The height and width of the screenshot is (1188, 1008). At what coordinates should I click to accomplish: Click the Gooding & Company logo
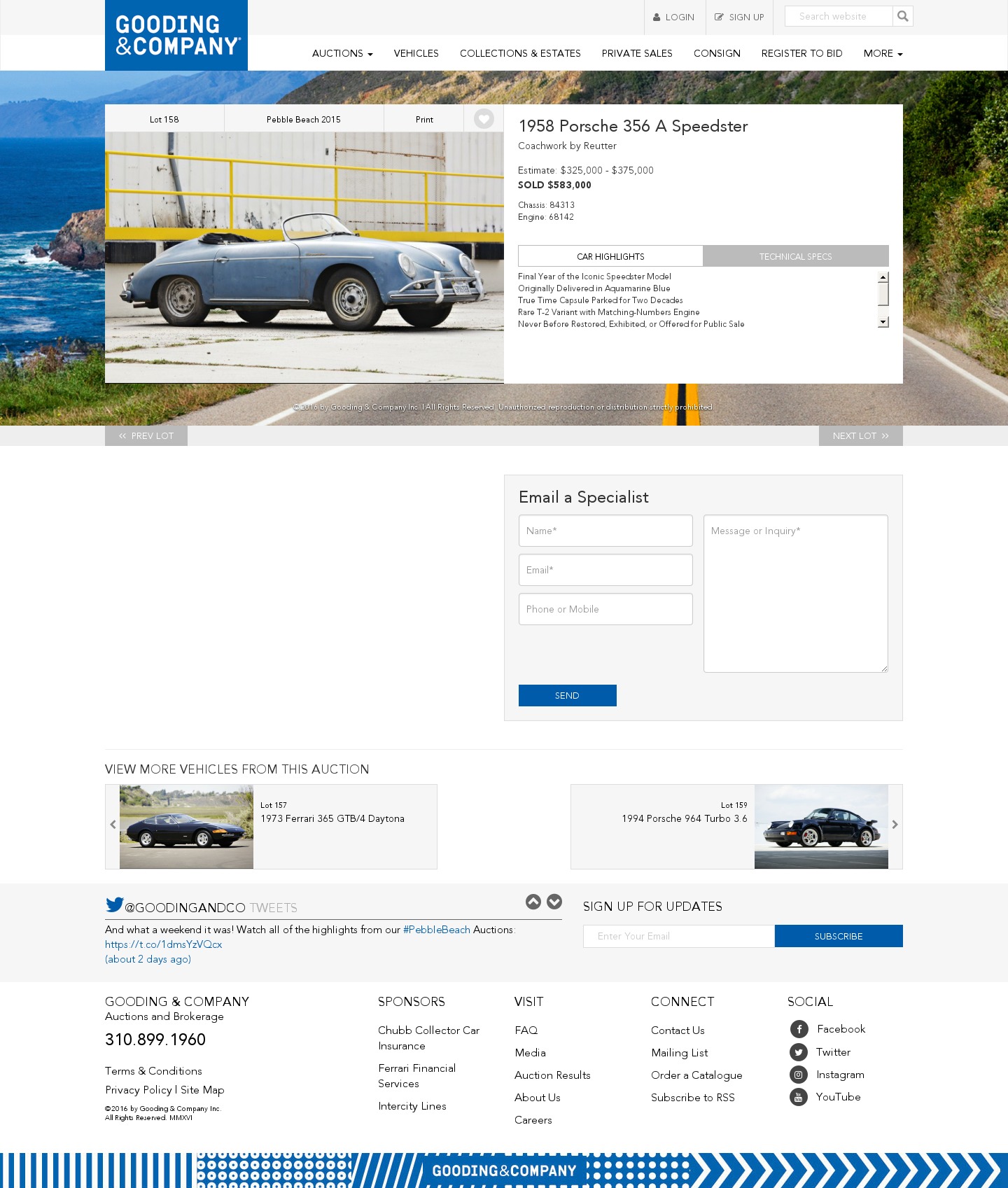click(x=176, y=35)
